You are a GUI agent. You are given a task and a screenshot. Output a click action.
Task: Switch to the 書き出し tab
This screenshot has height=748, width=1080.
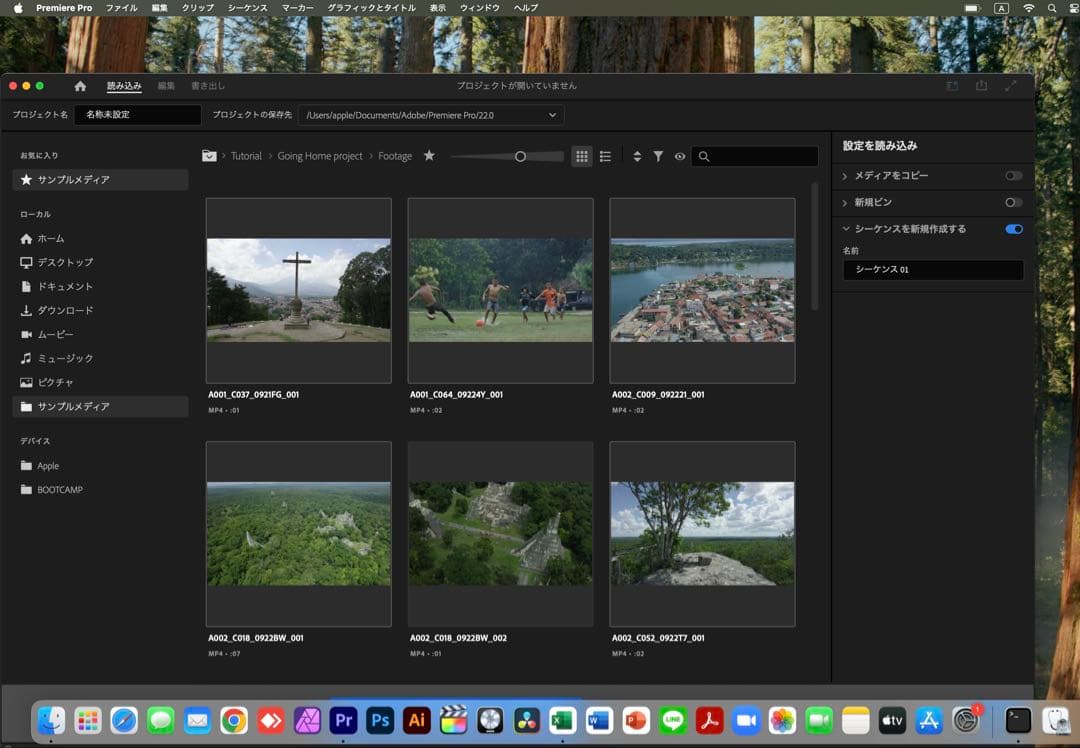pyautogui.click(x=210, y=86)
